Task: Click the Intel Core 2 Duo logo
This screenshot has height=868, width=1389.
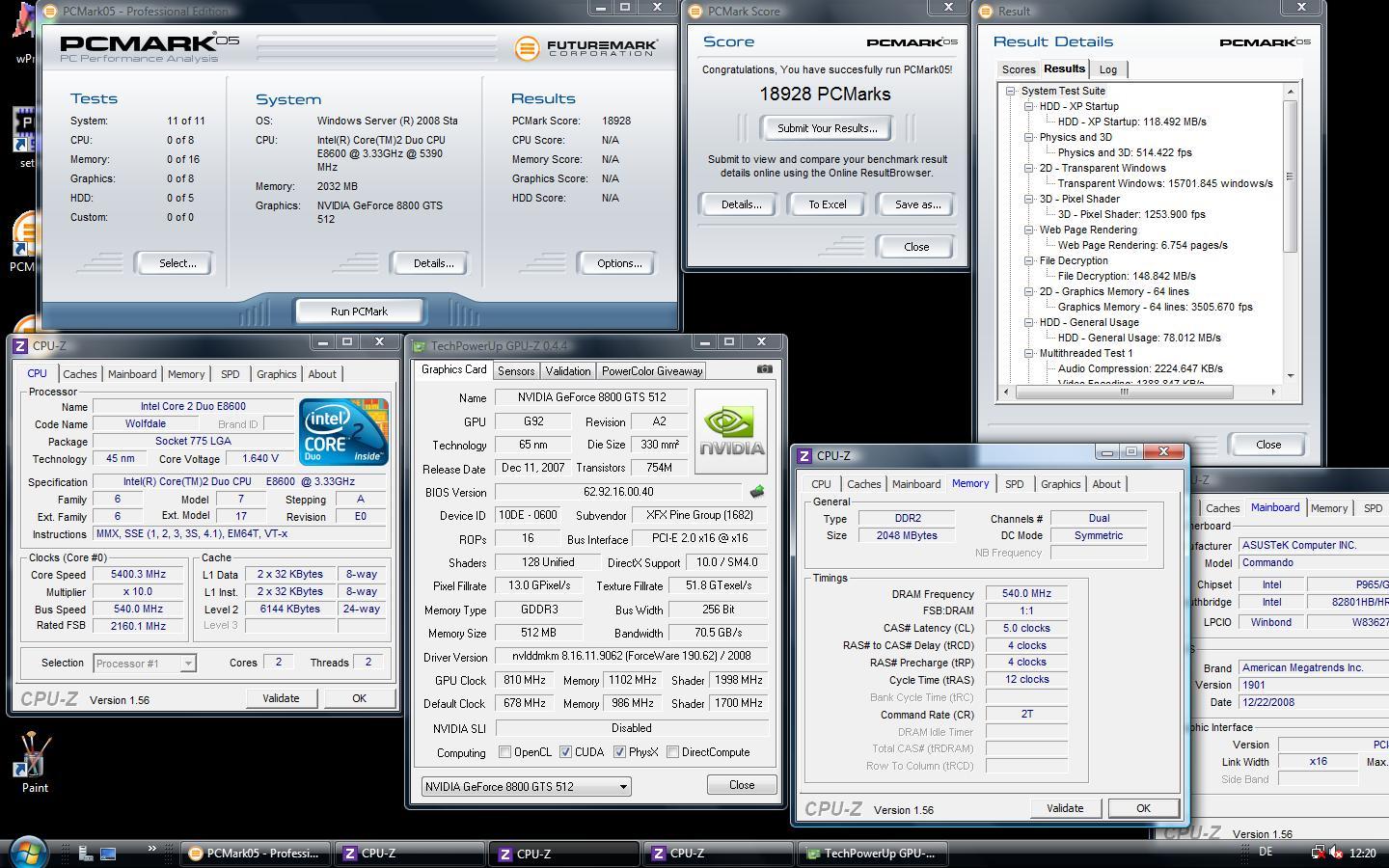Action: pos(343,431)
